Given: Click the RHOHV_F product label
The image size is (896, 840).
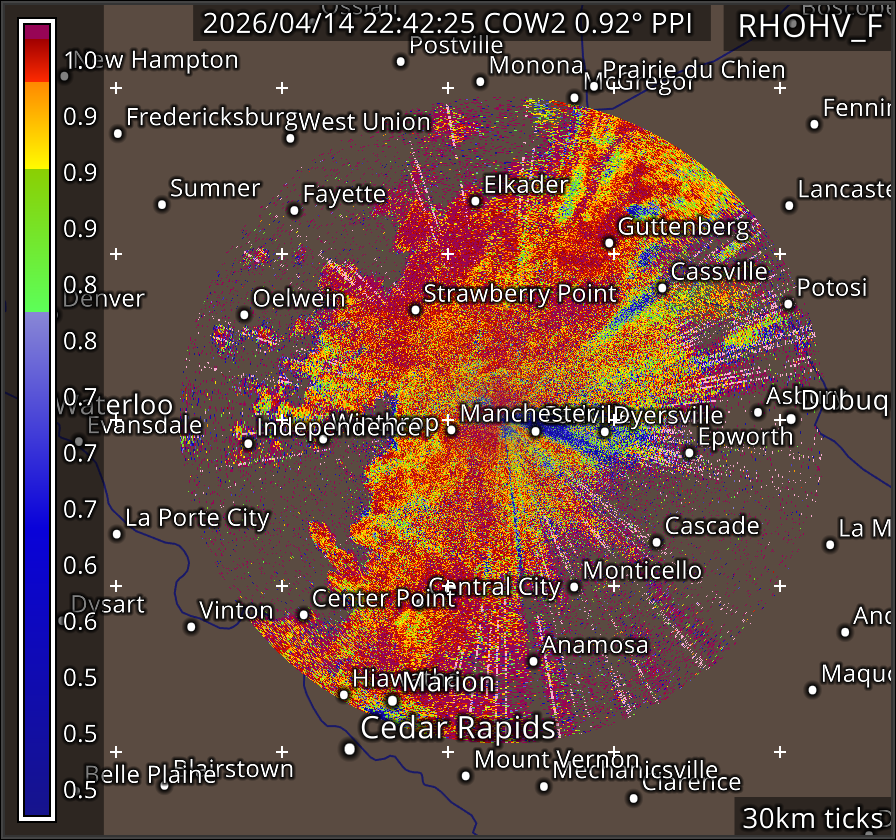Looking at the screenshot, I should [809, 27].
